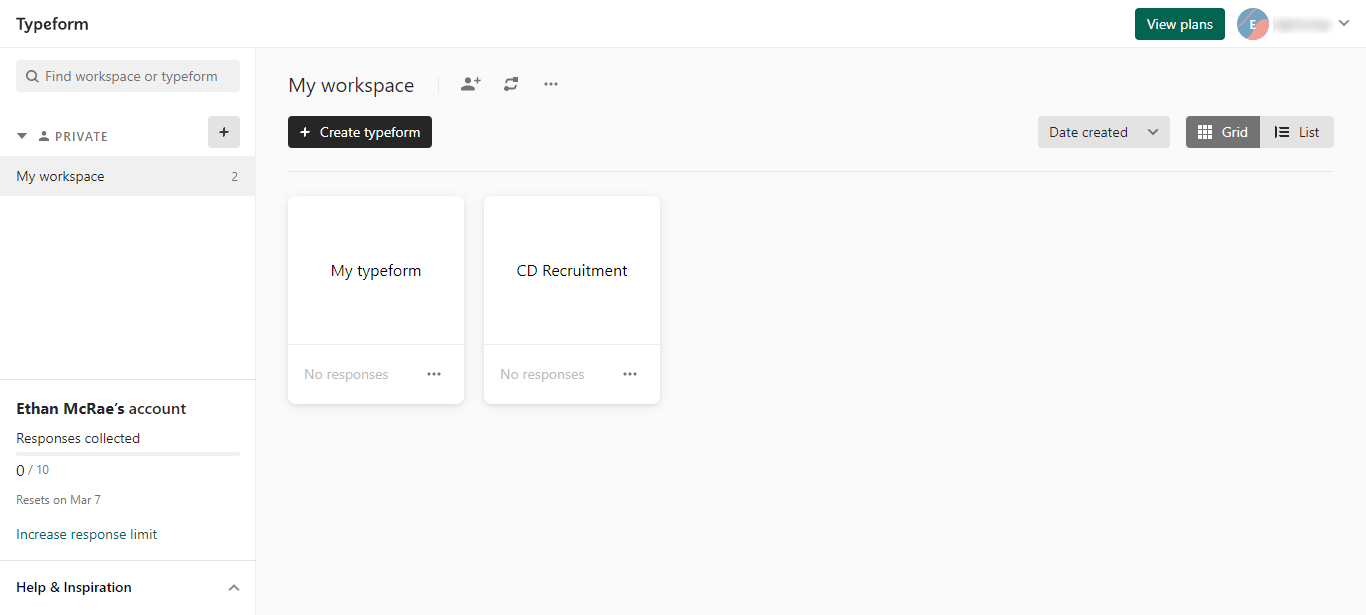Open the Date created sort dropdown

coord(1104,132)
